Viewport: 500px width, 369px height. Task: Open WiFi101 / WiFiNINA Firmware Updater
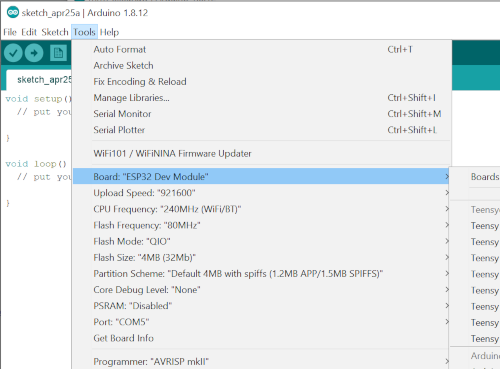pos(261,153)
